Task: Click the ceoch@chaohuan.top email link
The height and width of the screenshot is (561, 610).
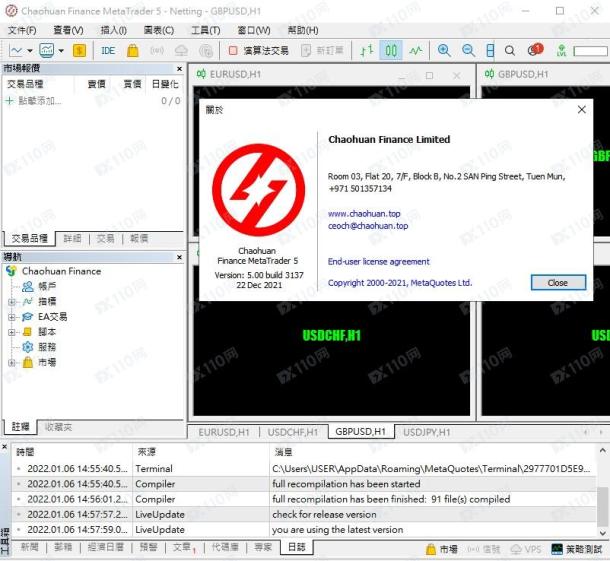Action: click(368, 226)
